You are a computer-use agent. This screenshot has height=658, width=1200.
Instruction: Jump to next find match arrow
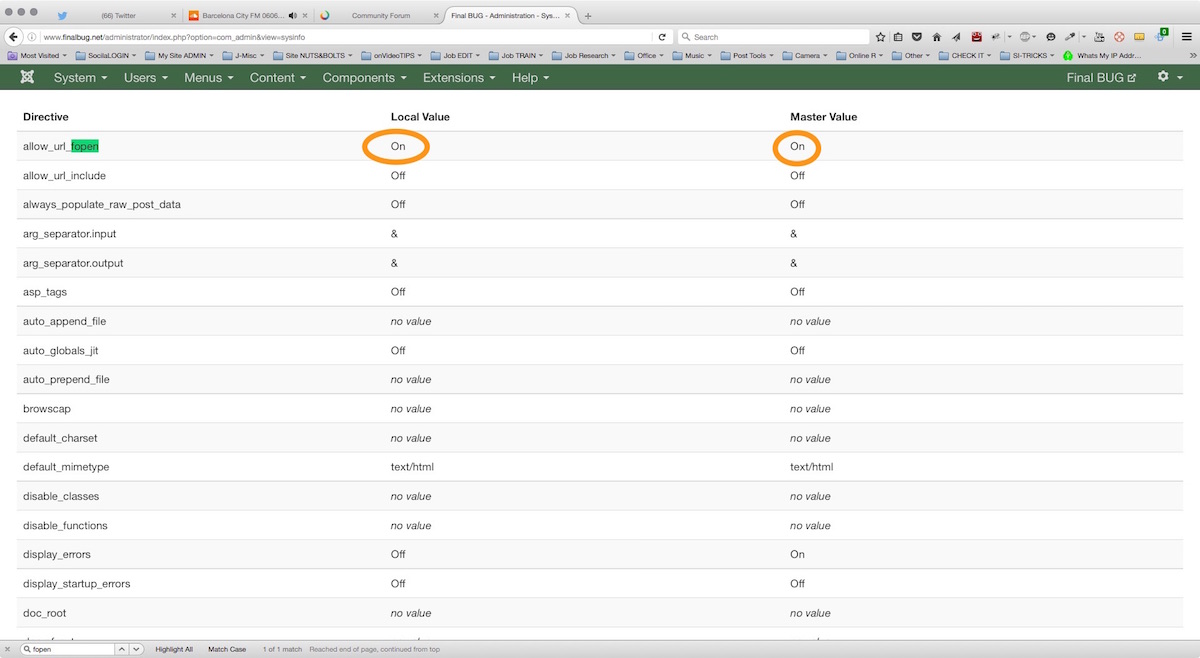[137, 649]
